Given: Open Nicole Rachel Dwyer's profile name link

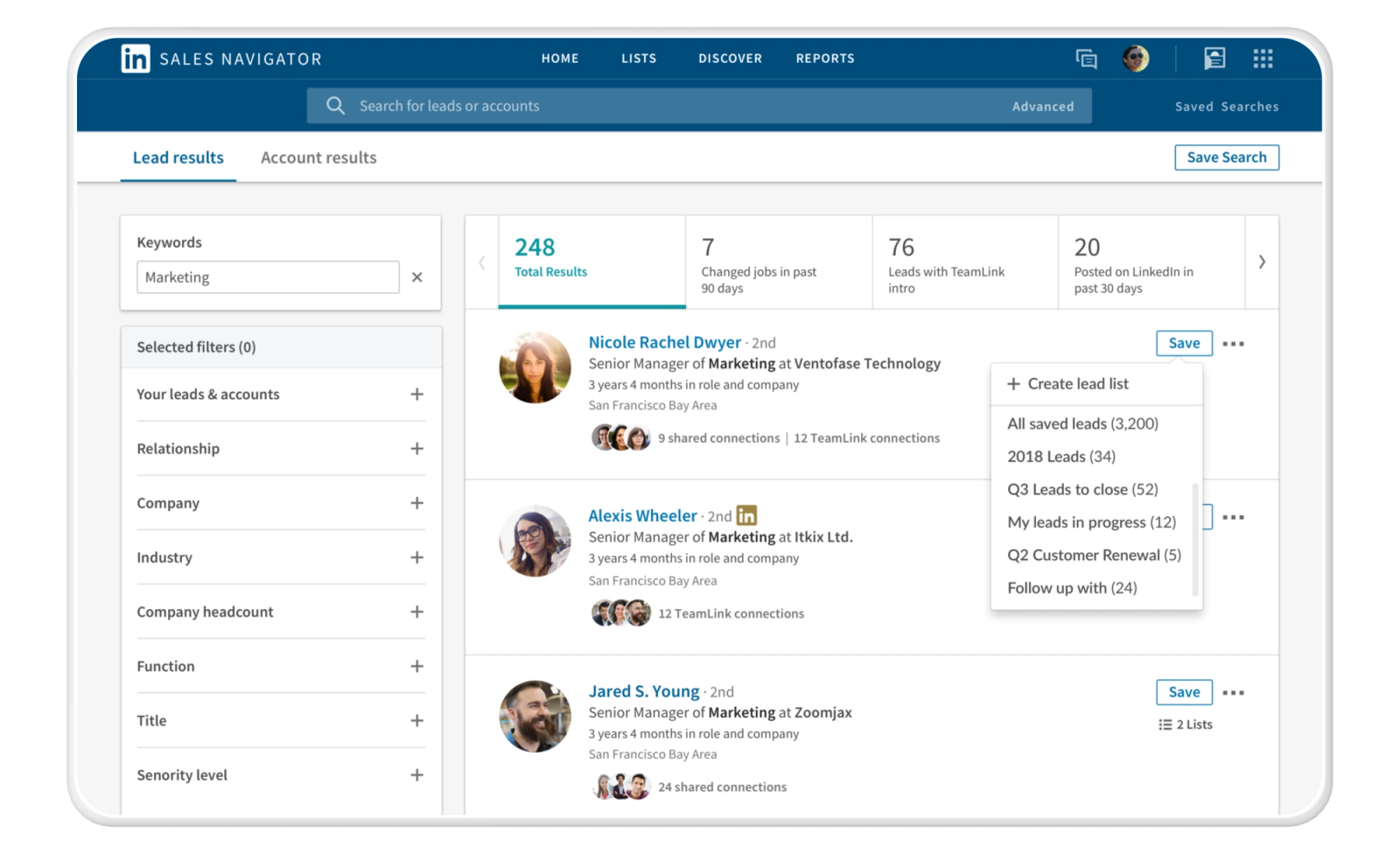Looking at the screenshot, I should (665, 342).
